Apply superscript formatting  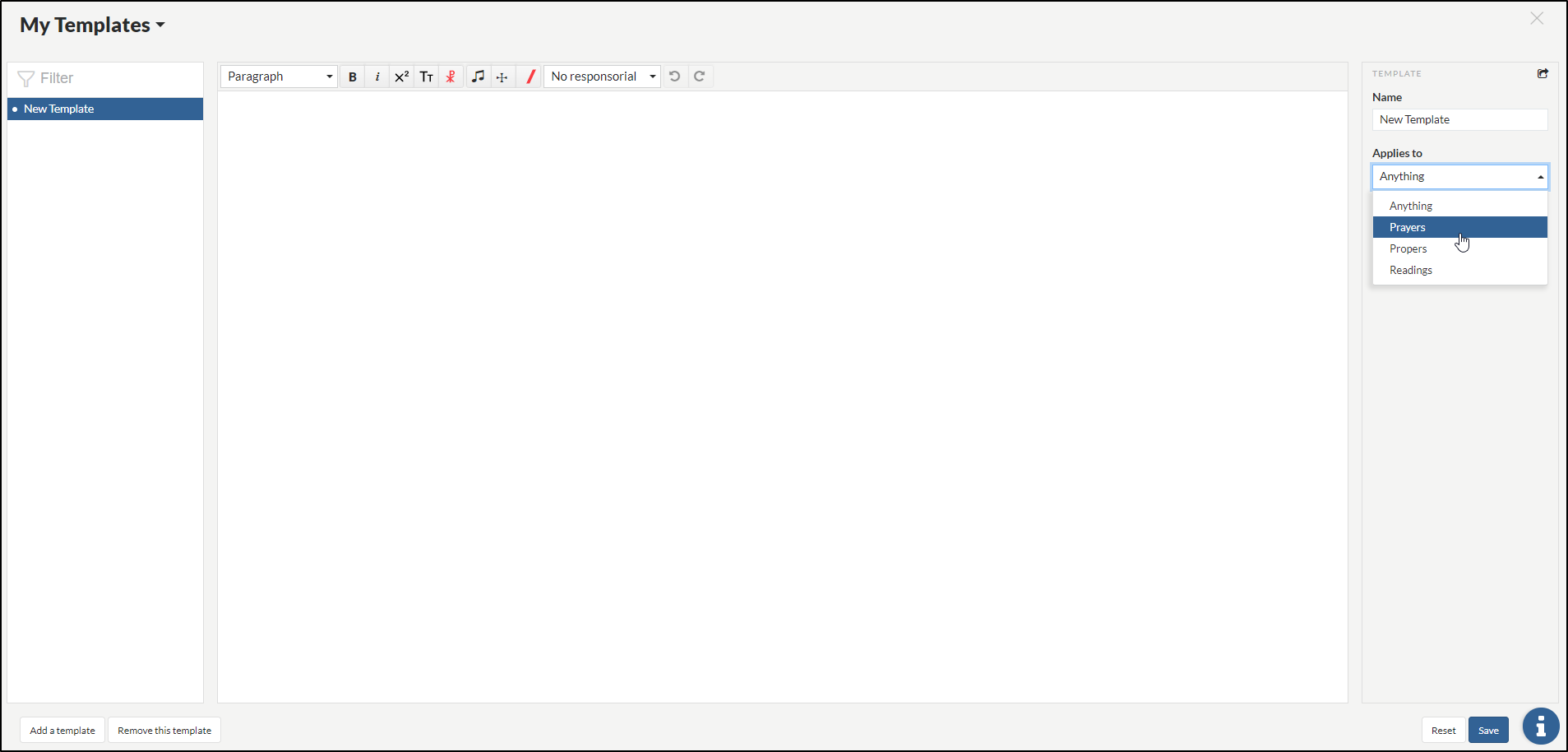click(401, 77)
